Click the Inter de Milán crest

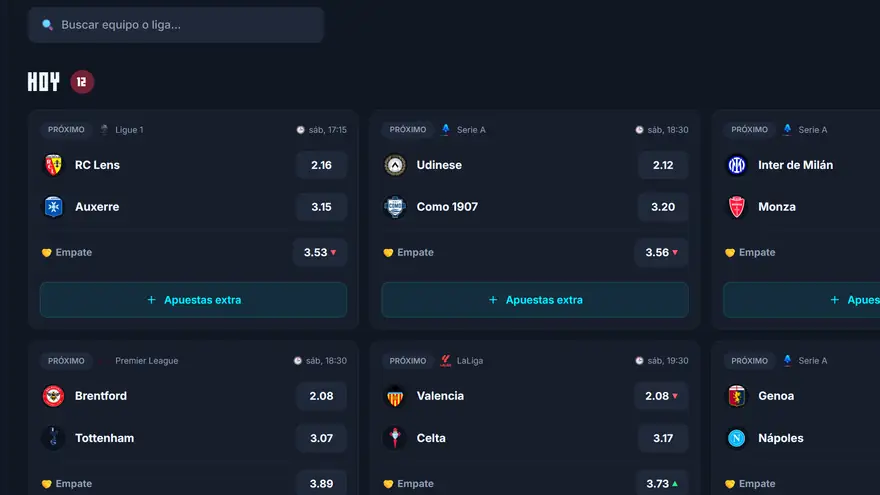(x=736, y=165)
